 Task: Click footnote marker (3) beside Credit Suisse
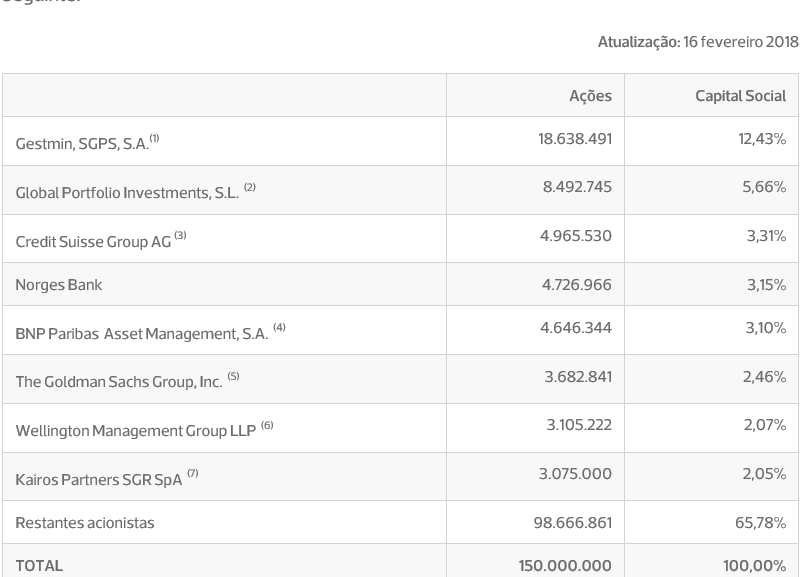click(x=180, y=235)
